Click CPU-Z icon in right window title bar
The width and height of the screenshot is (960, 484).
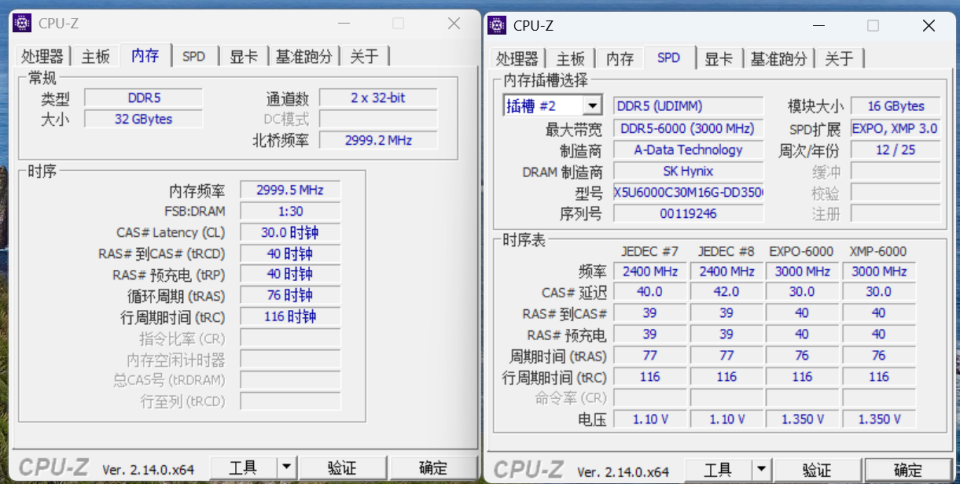click(x=497, y=25)
